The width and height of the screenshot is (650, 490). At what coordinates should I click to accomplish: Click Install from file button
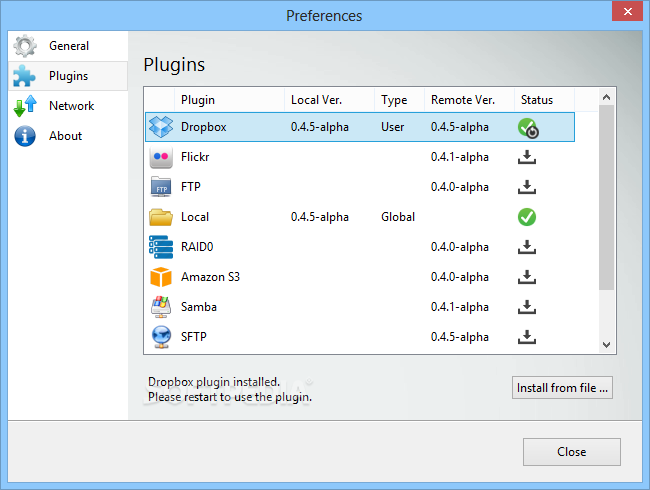pos(562,388)
